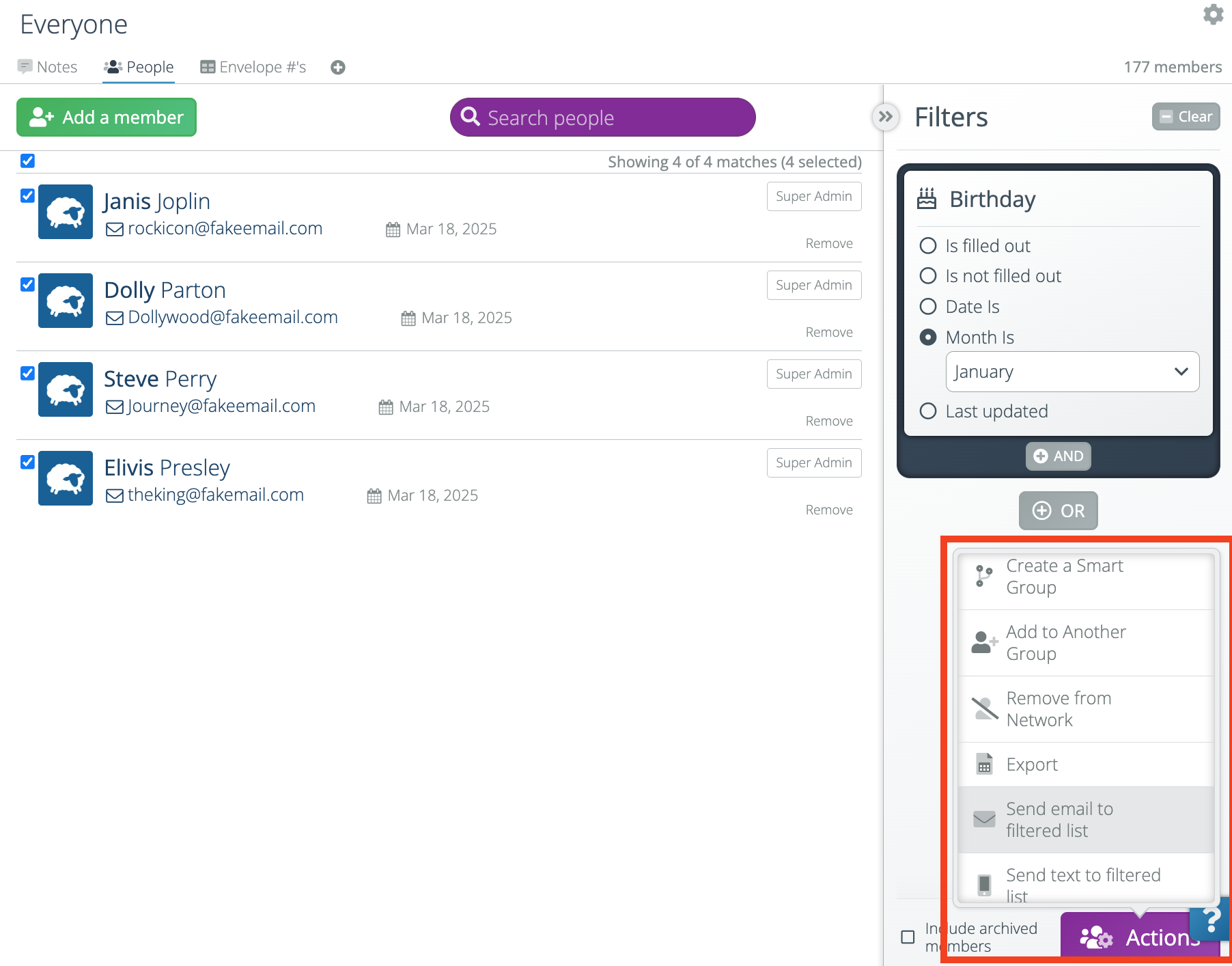
Task: Click the Send email envelope icon
Action: tap(984, 819)
